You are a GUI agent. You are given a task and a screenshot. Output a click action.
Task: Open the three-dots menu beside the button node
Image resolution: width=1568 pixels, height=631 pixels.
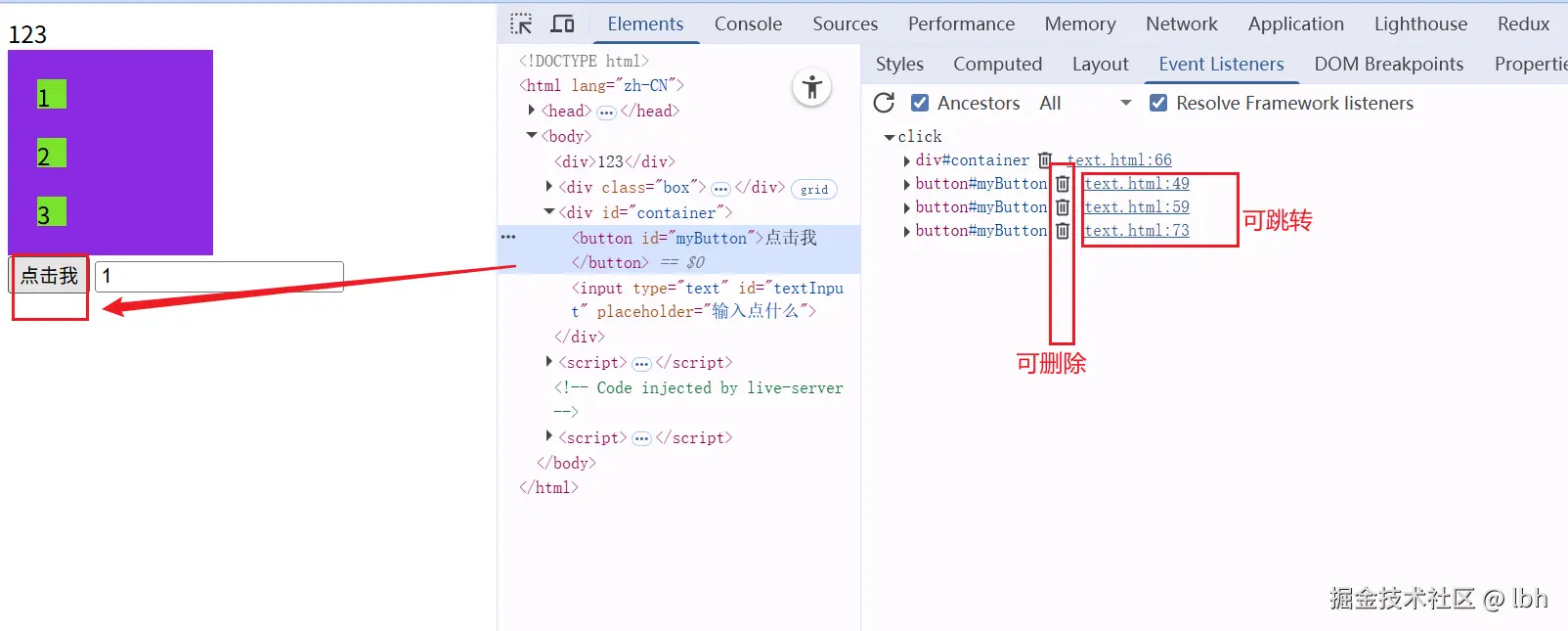point(508,237)
